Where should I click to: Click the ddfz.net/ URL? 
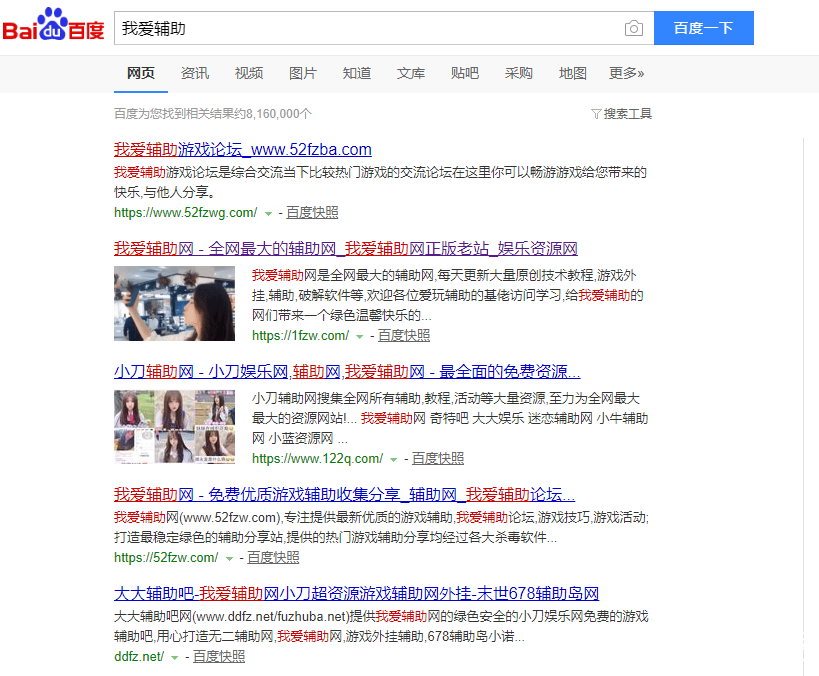click(x=139, y=657)
